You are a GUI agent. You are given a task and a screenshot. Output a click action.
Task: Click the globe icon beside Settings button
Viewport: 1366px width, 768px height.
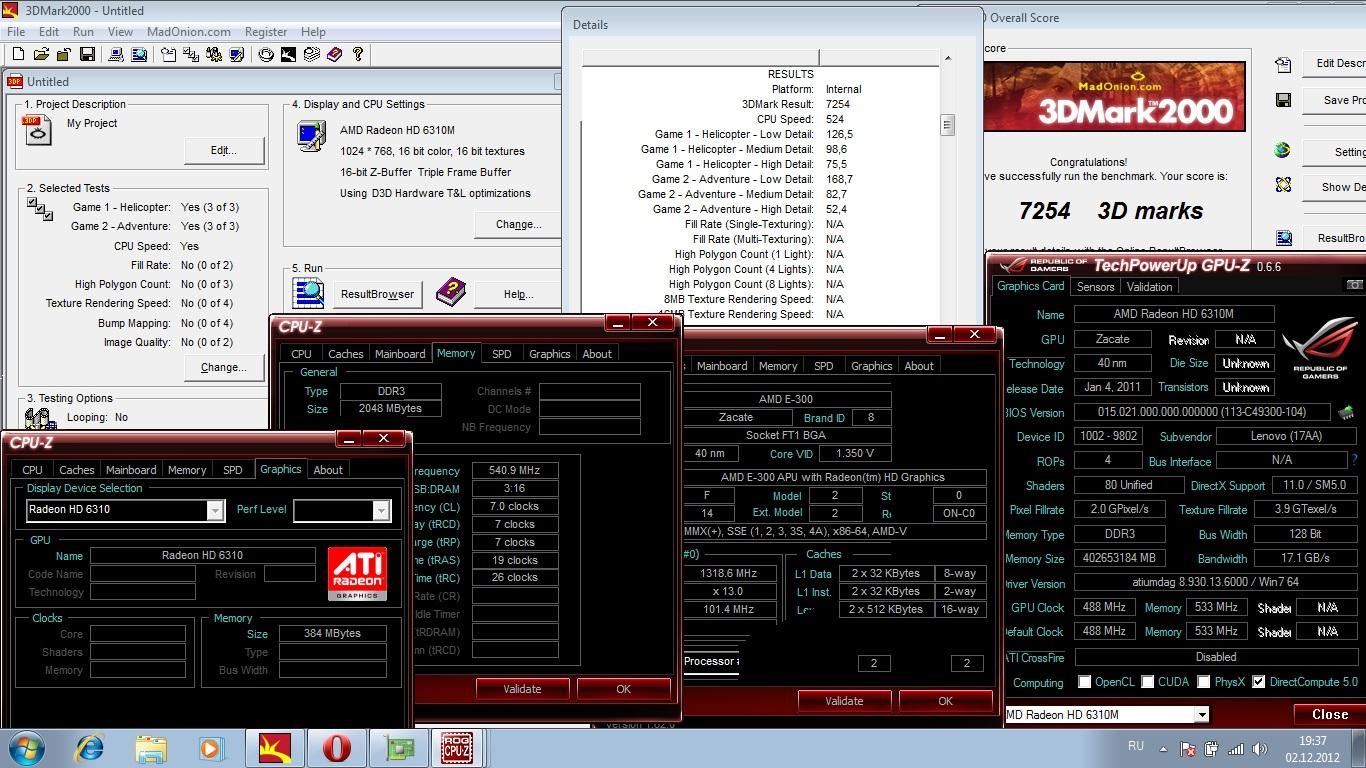pos(1283,151)
